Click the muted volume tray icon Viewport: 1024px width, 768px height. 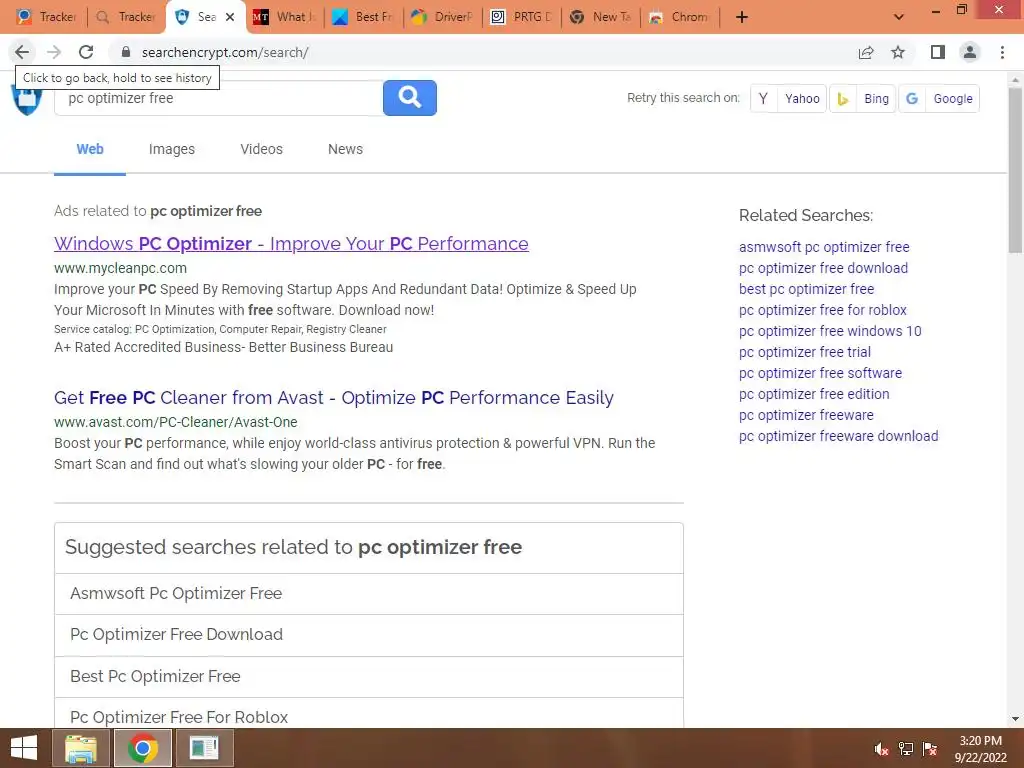tap(881, 749)
